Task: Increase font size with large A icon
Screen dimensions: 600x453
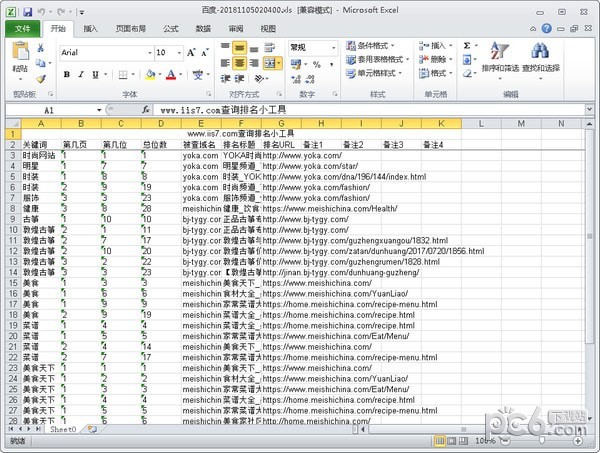Action: pos(191,52)
